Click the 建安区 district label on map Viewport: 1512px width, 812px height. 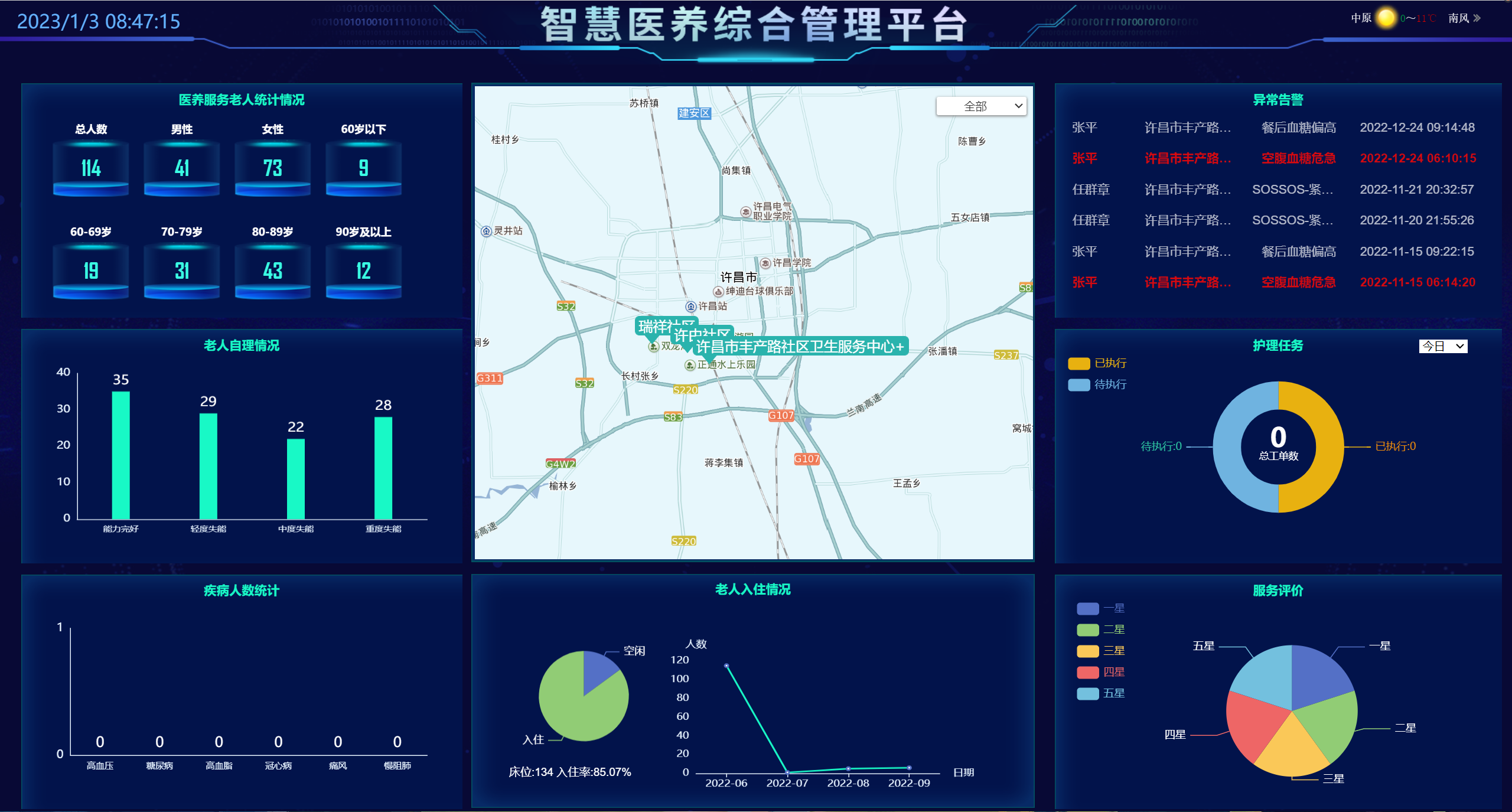coord(694,113)
